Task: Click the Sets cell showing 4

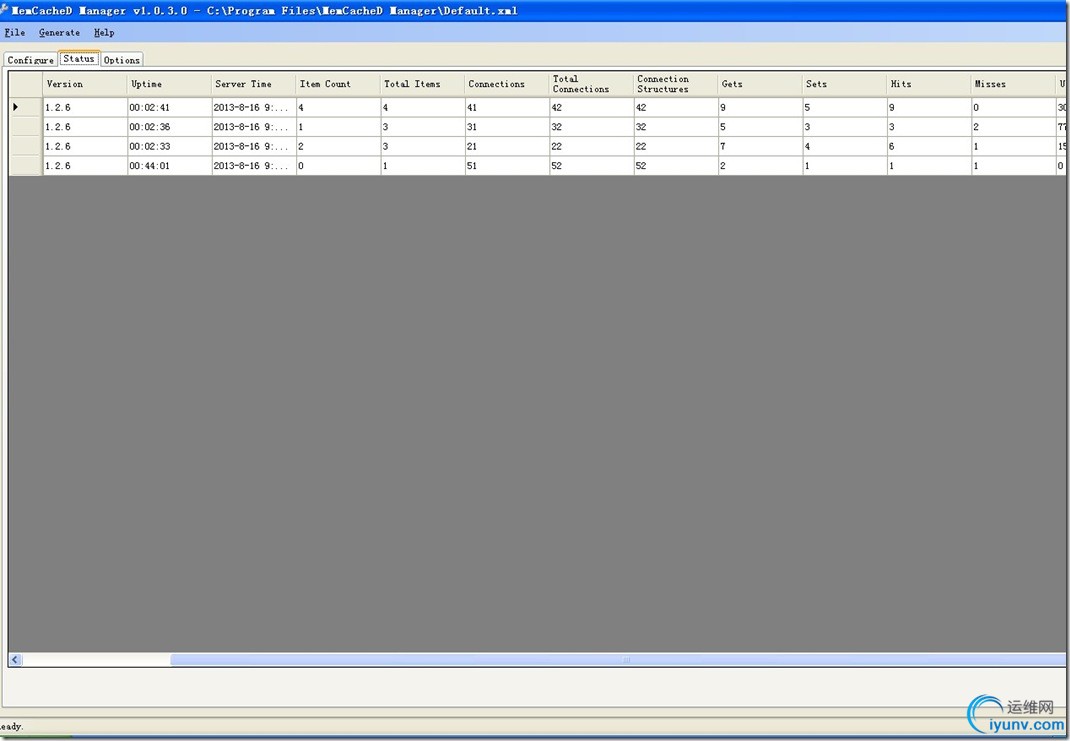Action: pyautogui.click(x=844, y=146)
